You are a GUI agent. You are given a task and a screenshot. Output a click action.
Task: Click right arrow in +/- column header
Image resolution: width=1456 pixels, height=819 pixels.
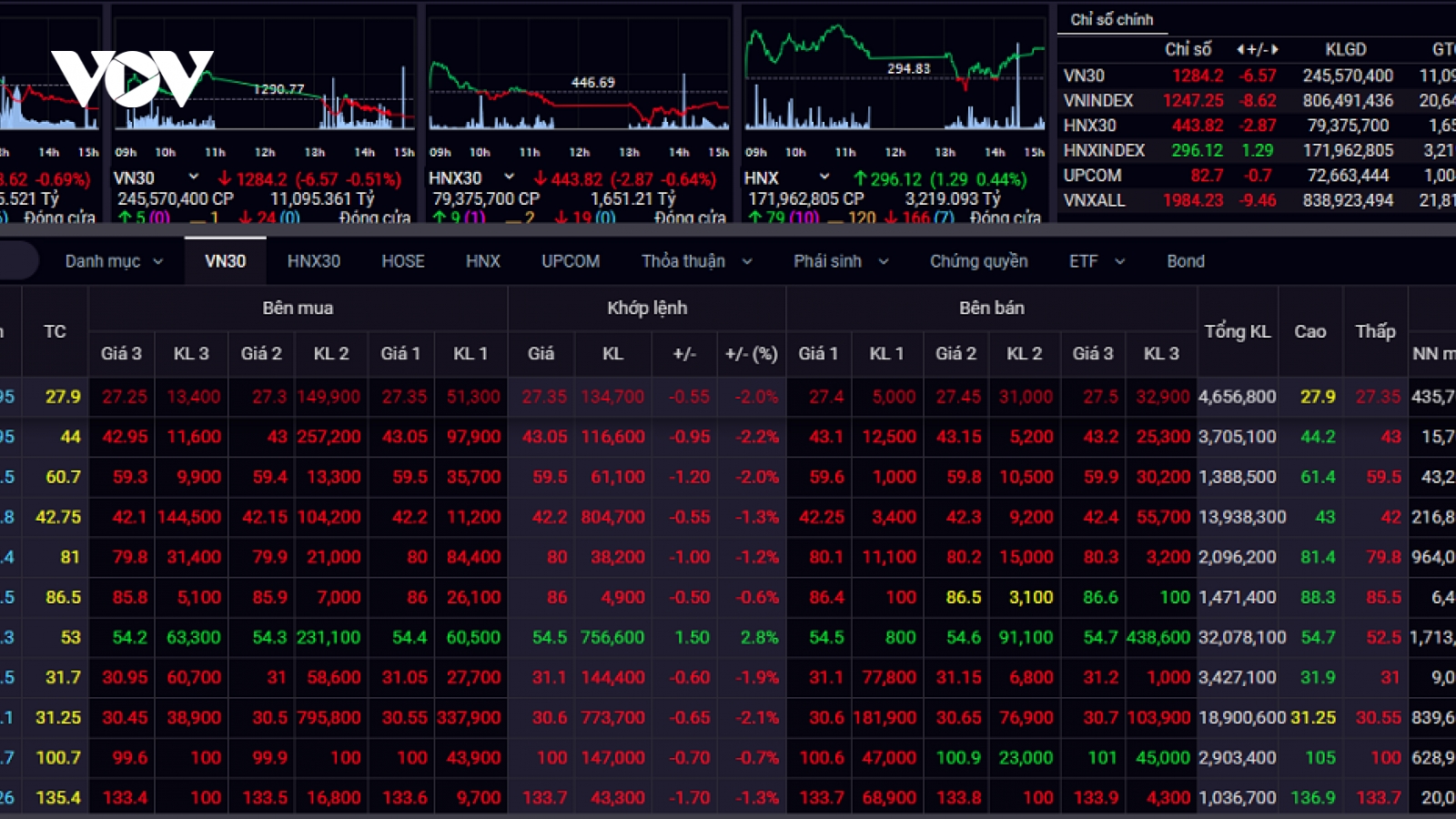1275,49
